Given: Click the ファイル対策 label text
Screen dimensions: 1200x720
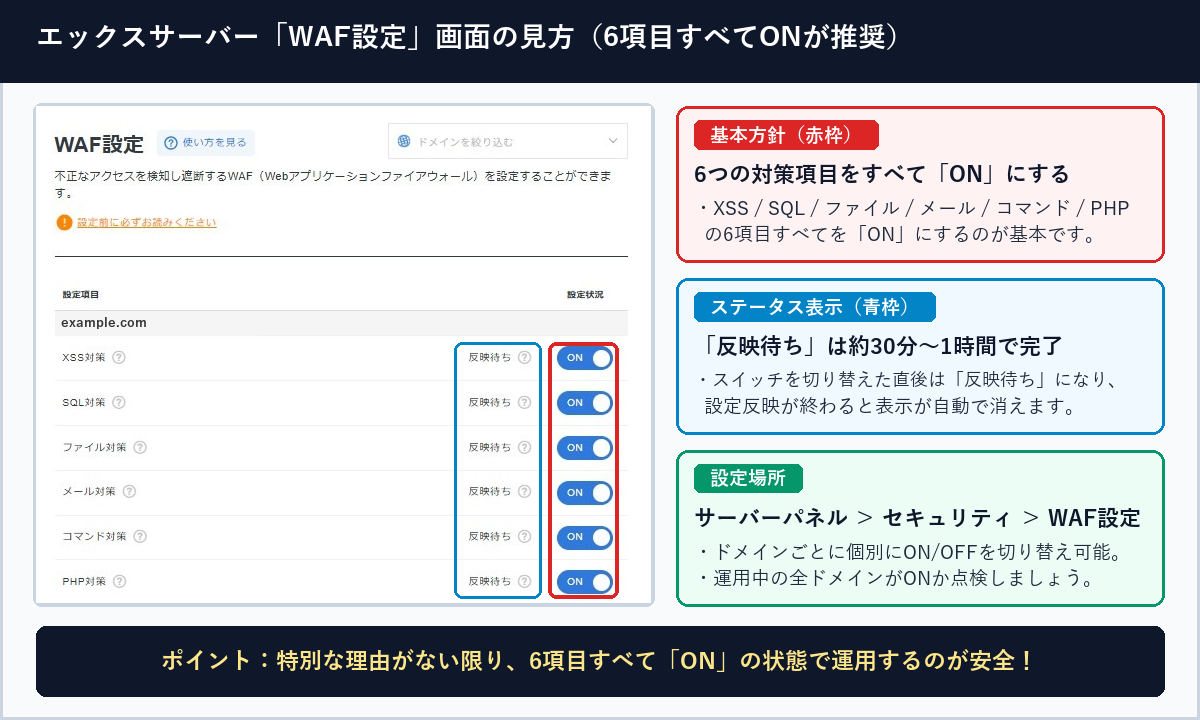Looking at the screenshot, I should (x=94, y=448).
